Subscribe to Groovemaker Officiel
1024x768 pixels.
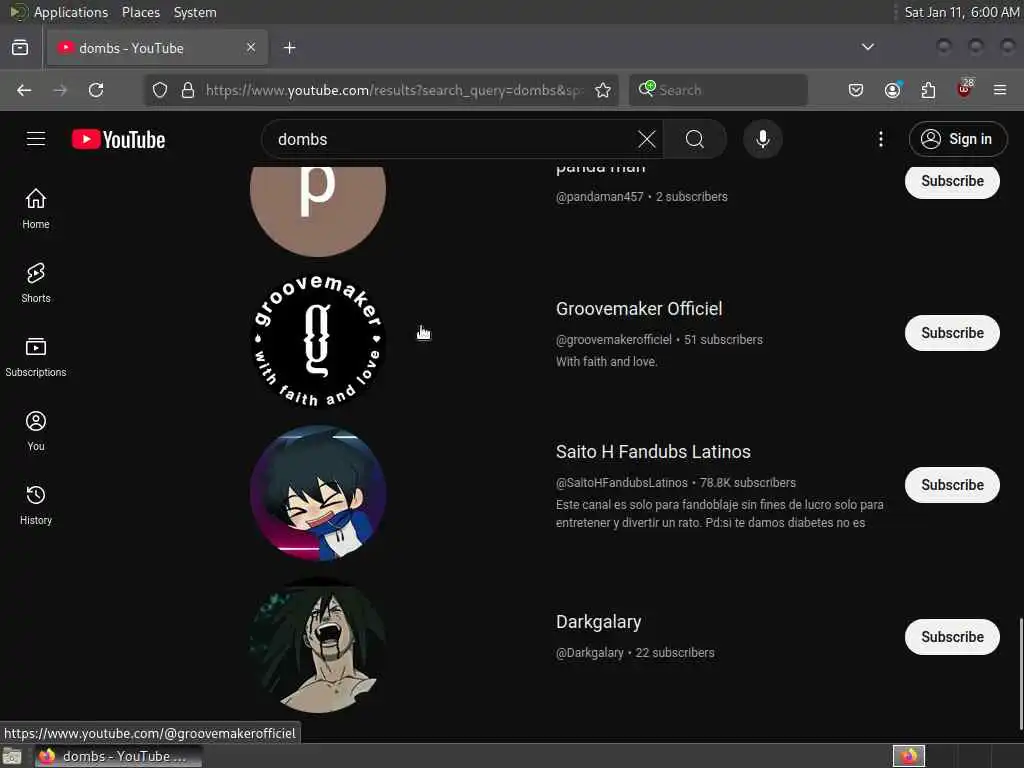[x=952, y=333]
